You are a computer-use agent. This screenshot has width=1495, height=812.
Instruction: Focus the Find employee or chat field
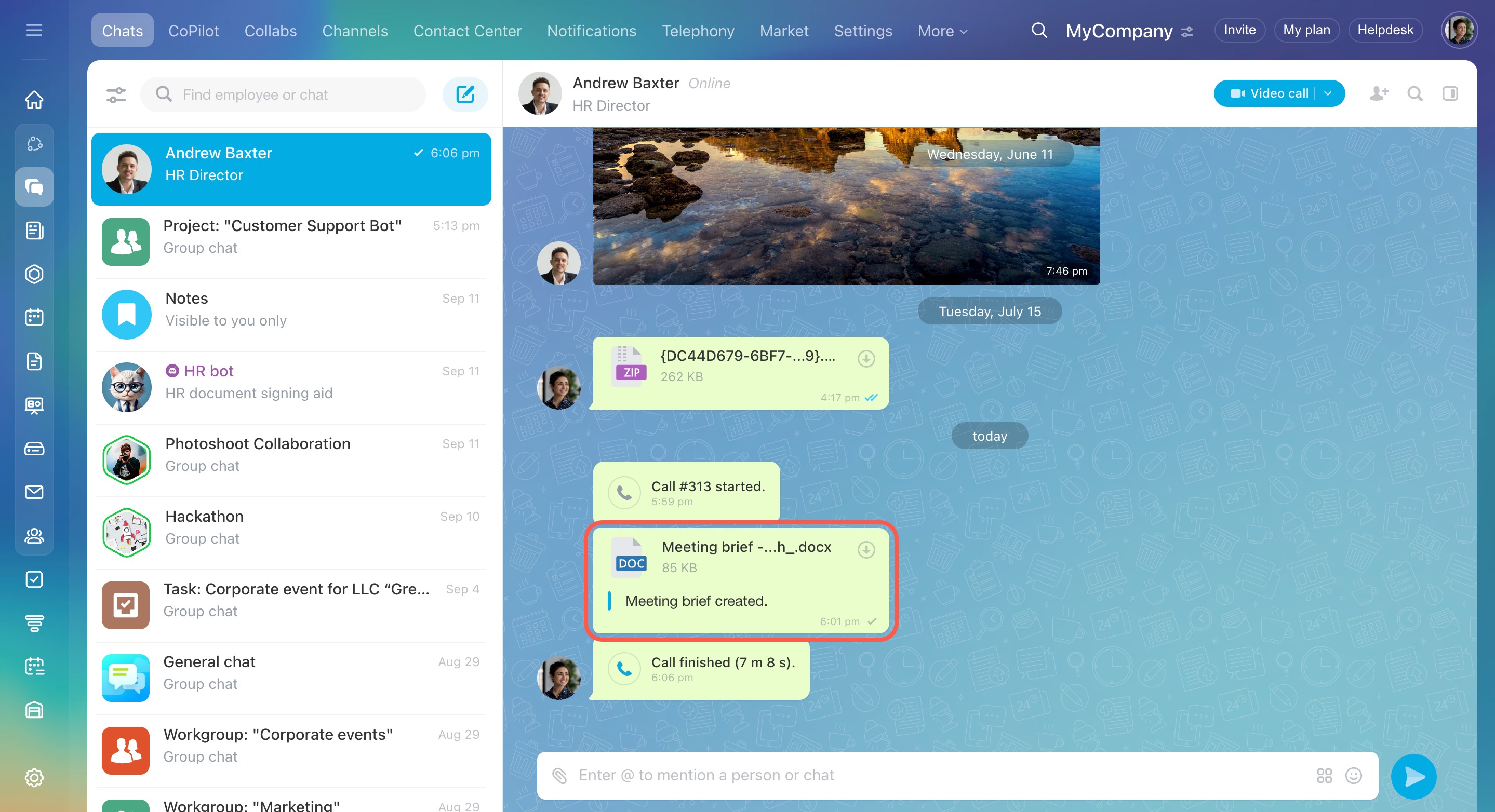pyautogui.click(x=283, y=94)
